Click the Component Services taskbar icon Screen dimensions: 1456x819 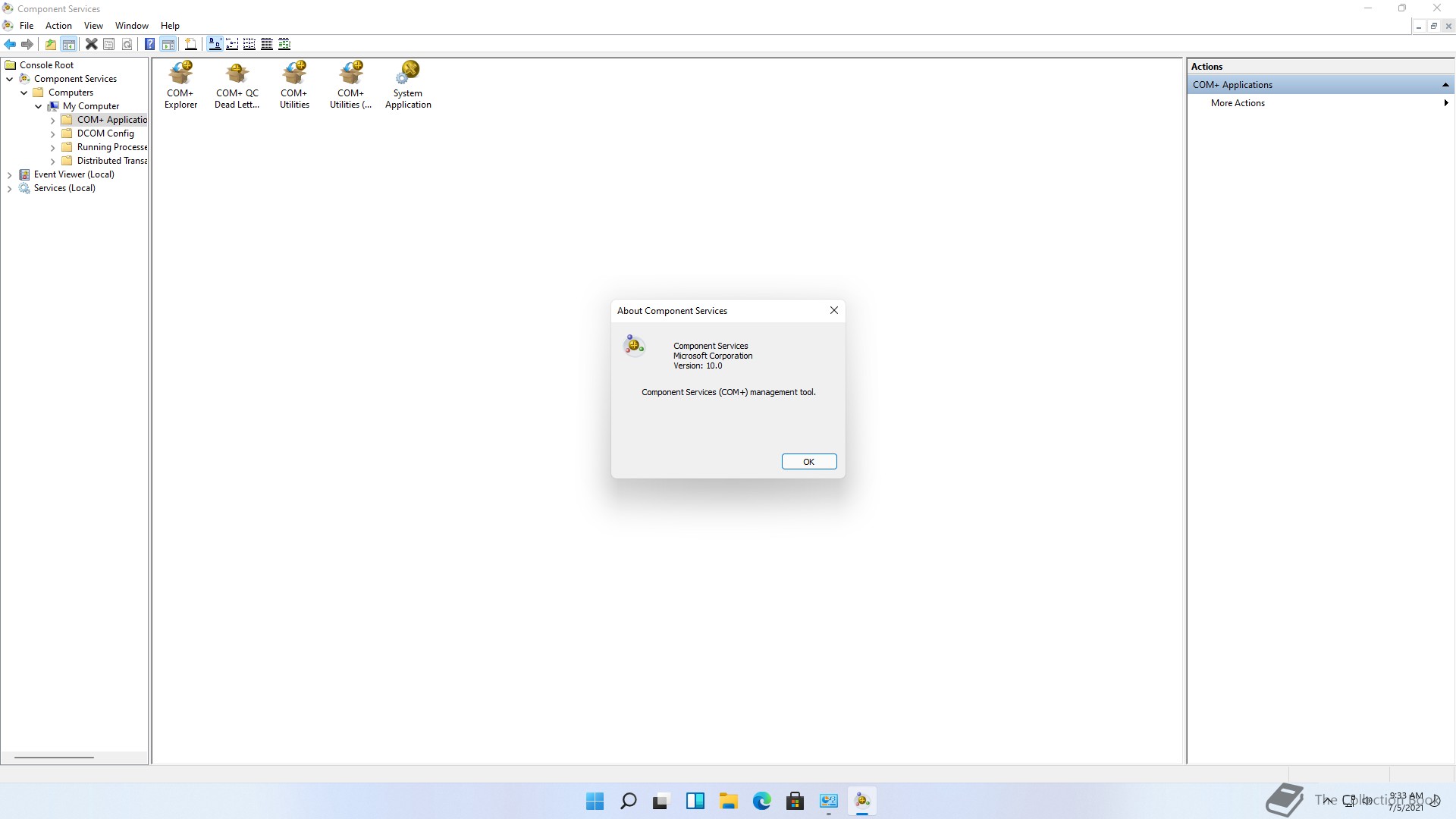(x=862, y=801)
